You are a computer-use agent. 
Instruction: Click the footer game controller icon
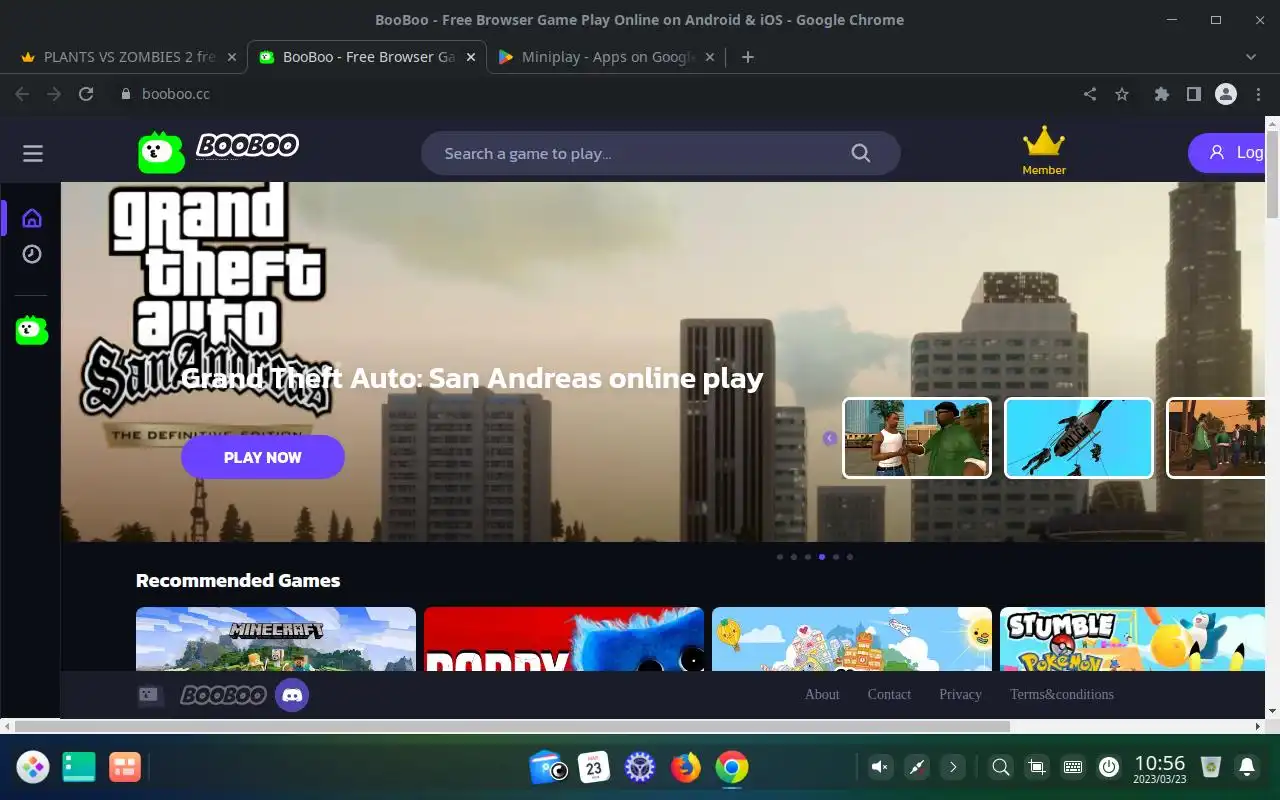pyautogui.click(x=150, y=694)
